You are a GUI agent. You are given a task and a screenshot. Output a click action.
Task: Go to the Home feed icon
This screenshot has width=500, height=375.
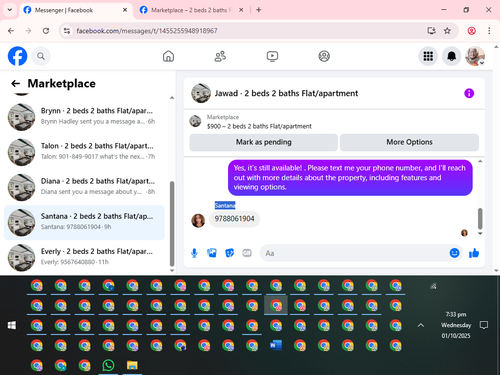tap(168, 56)
